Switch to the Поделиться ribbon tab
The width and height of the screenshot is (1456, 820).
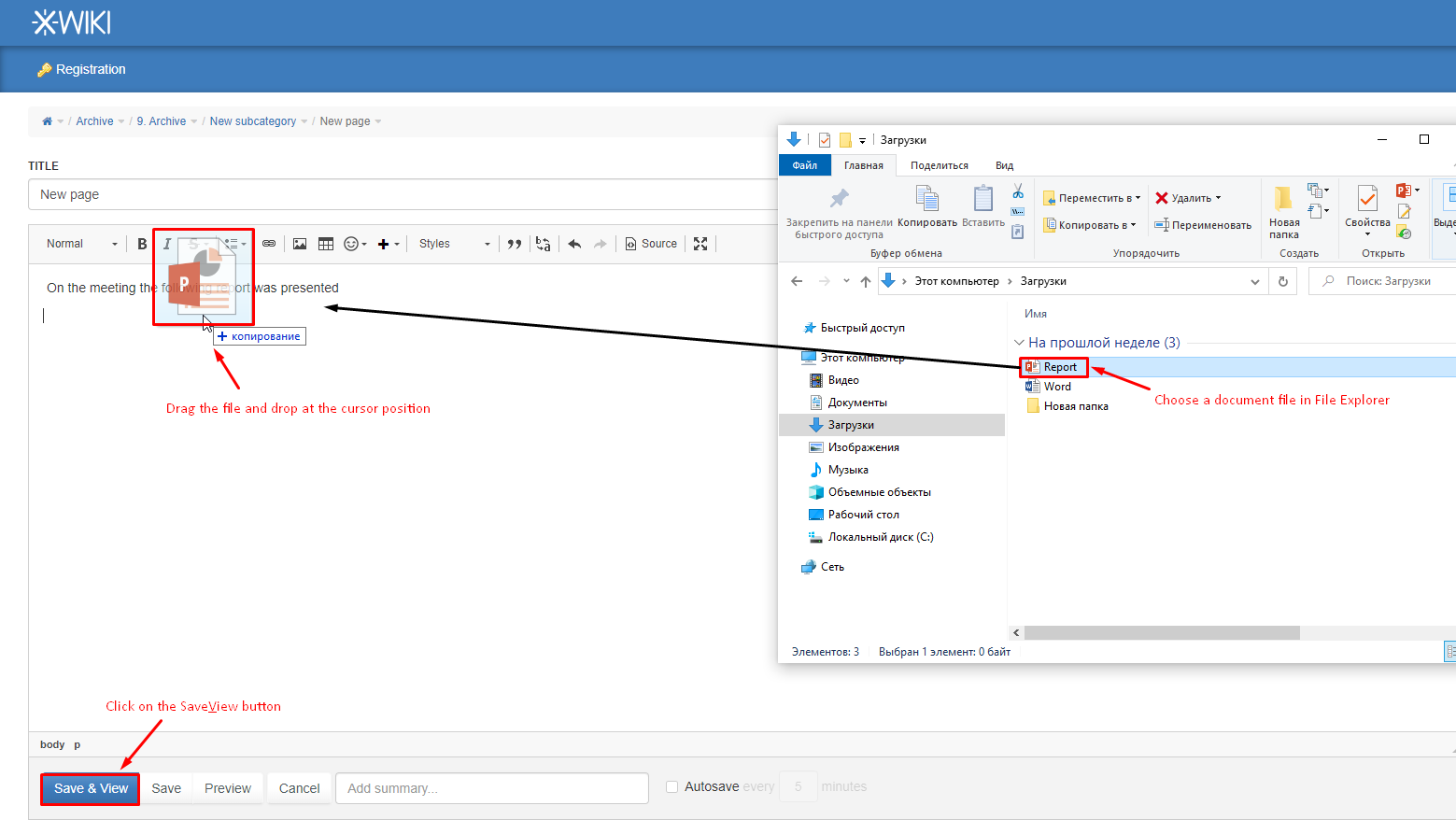pos(940,165)
